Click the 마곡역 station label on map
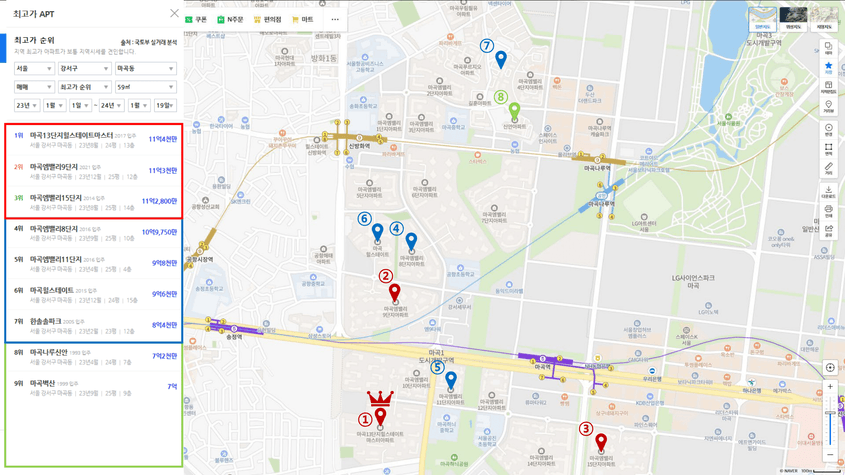 pos(542,367)
